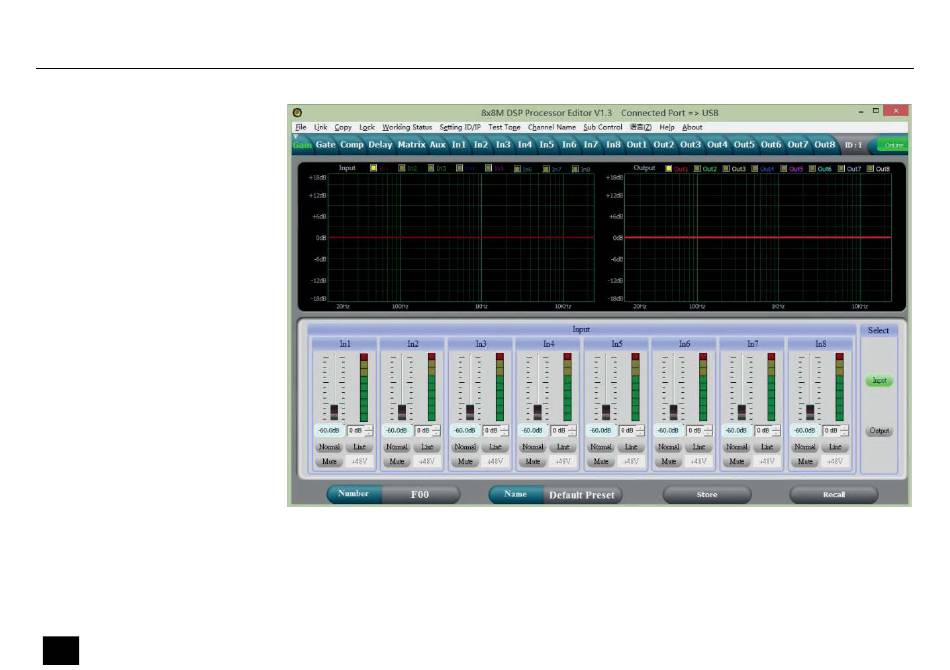
Task: Toggle the Out7 curve checkbox in Output graph
Action: tap(841, 168)
